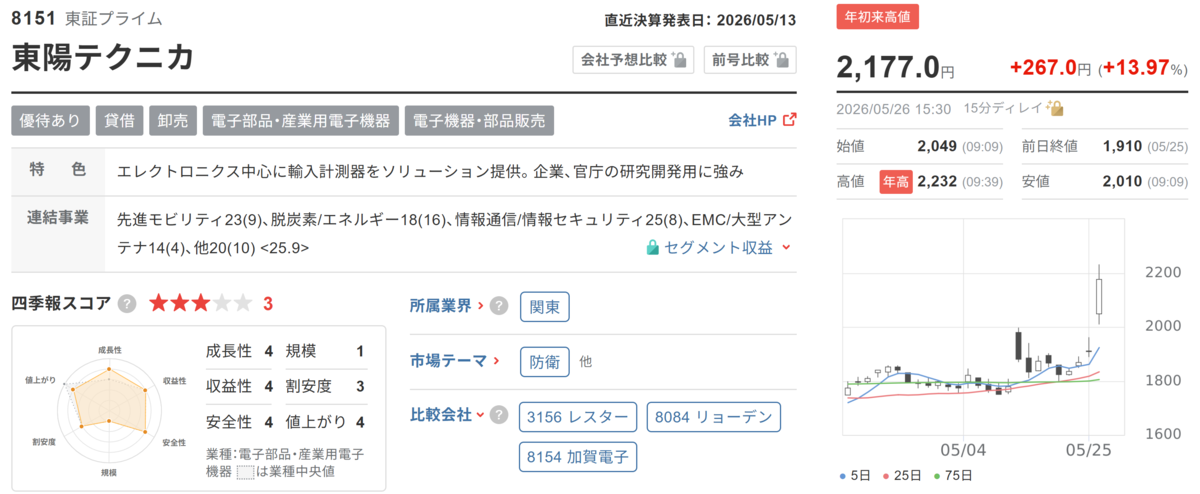1200x494 pixels.
Task: Click the external link icon beside 会社HP
Action: click(789, 120)
